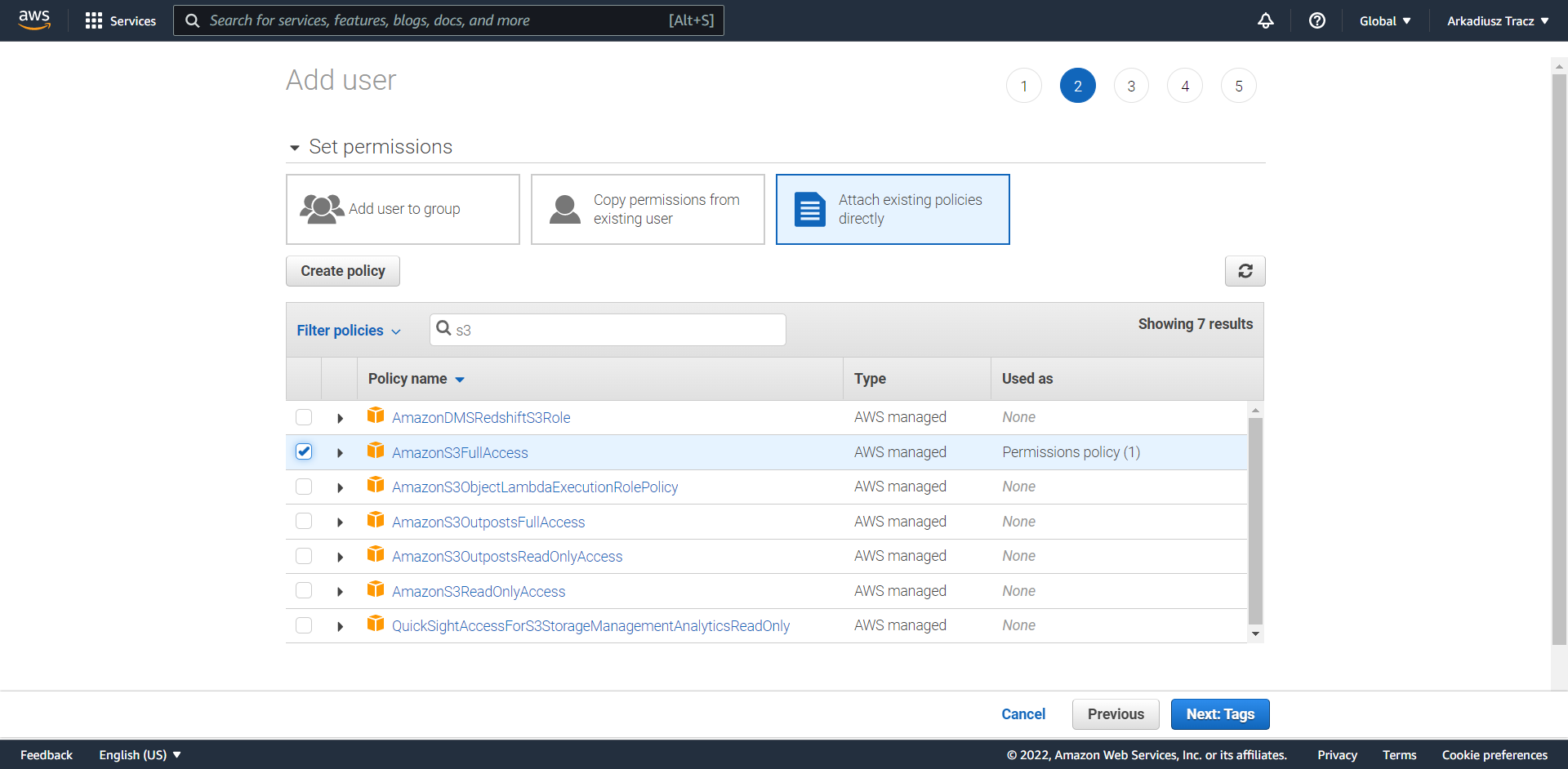
Task: Jump to wizard step 3
Action: point(1131,86)
